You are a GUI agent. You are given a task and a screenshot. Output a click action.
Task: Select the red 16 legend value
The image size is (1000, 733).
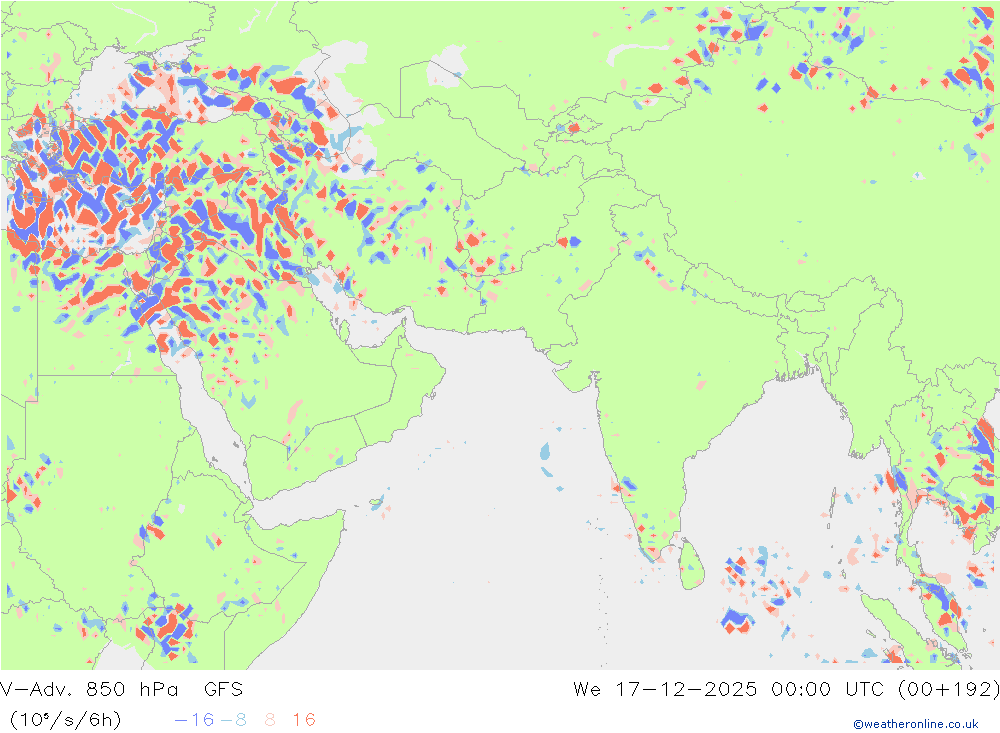[x=304, y=720]
